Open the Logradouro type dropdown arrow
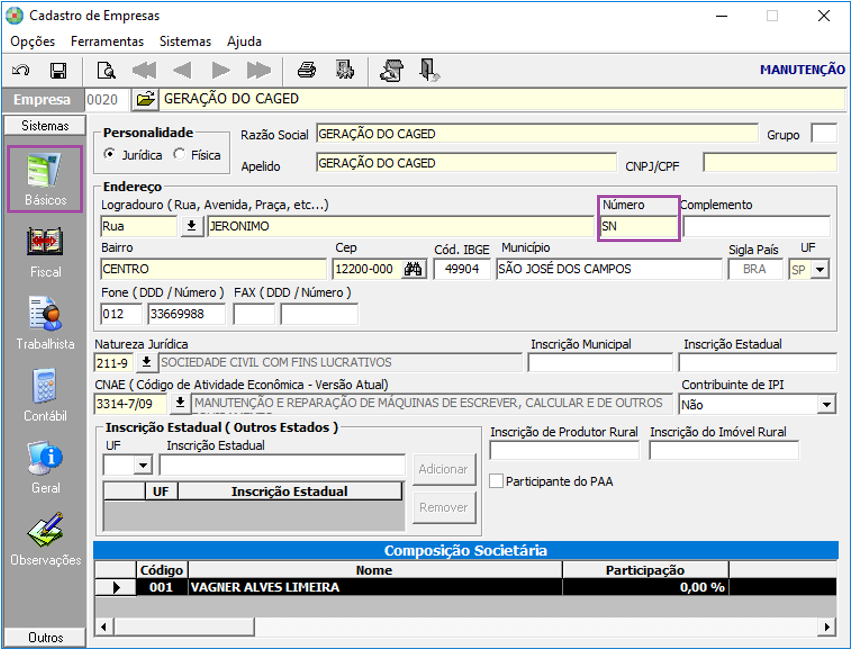851x651 pixels. [192, 226]
